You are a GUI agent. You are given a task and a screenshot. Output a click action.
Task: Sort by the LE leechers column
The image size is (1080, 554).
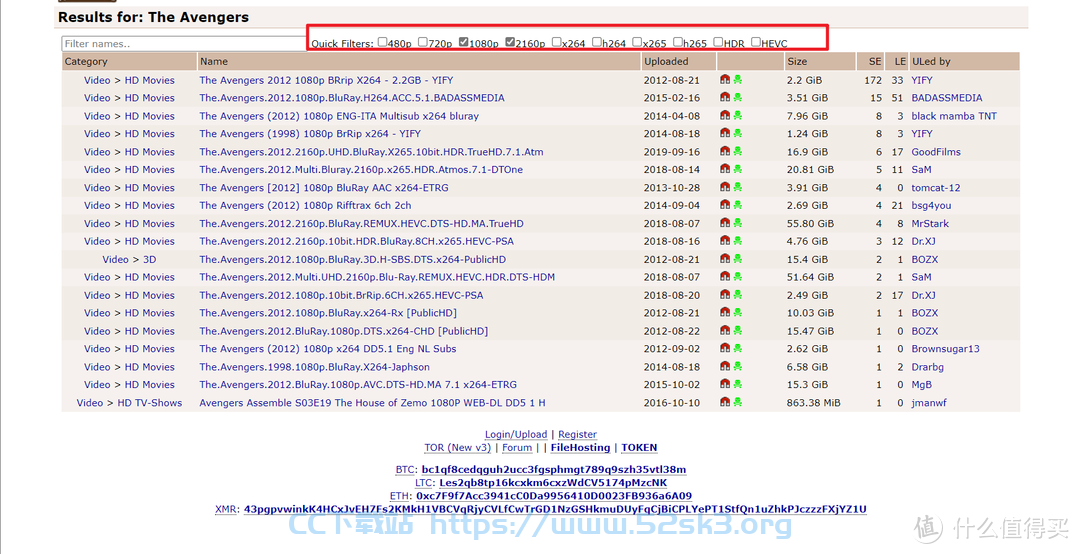[900, 61]
